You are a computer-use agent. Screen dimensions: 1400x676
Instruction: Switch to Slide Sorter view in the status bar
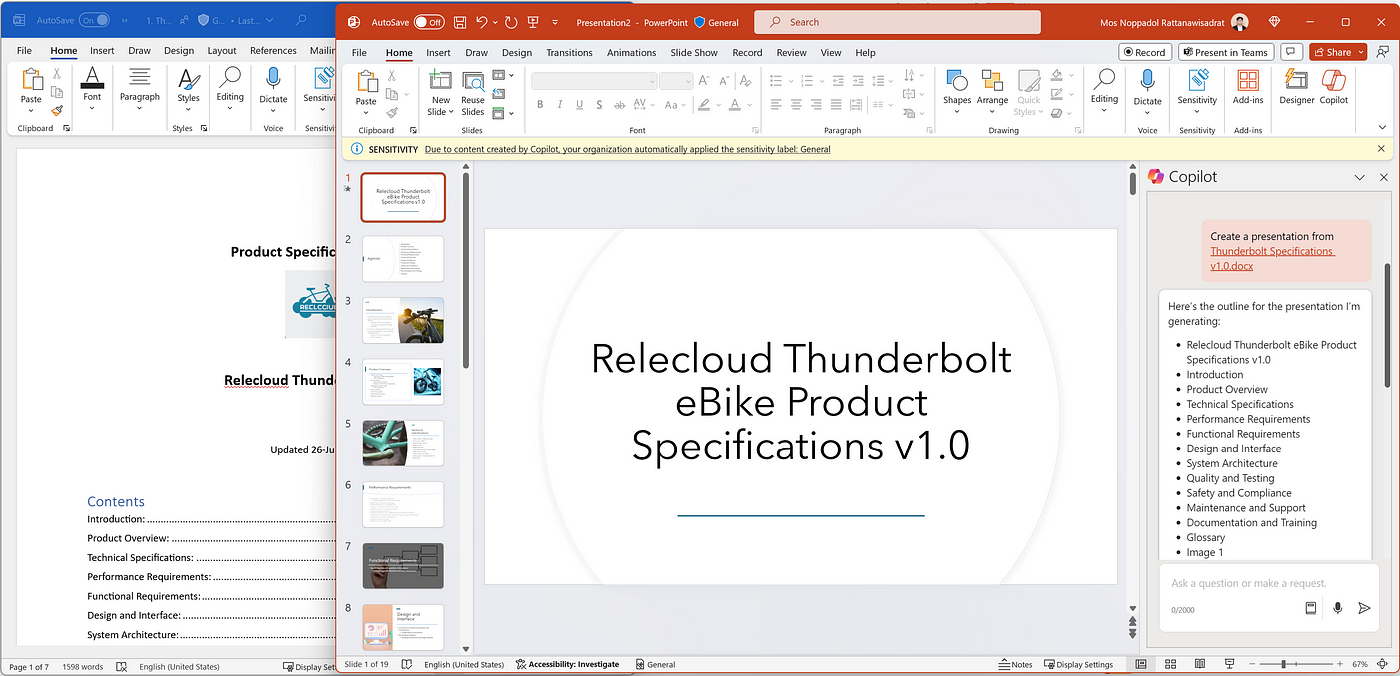(1170, 664)
